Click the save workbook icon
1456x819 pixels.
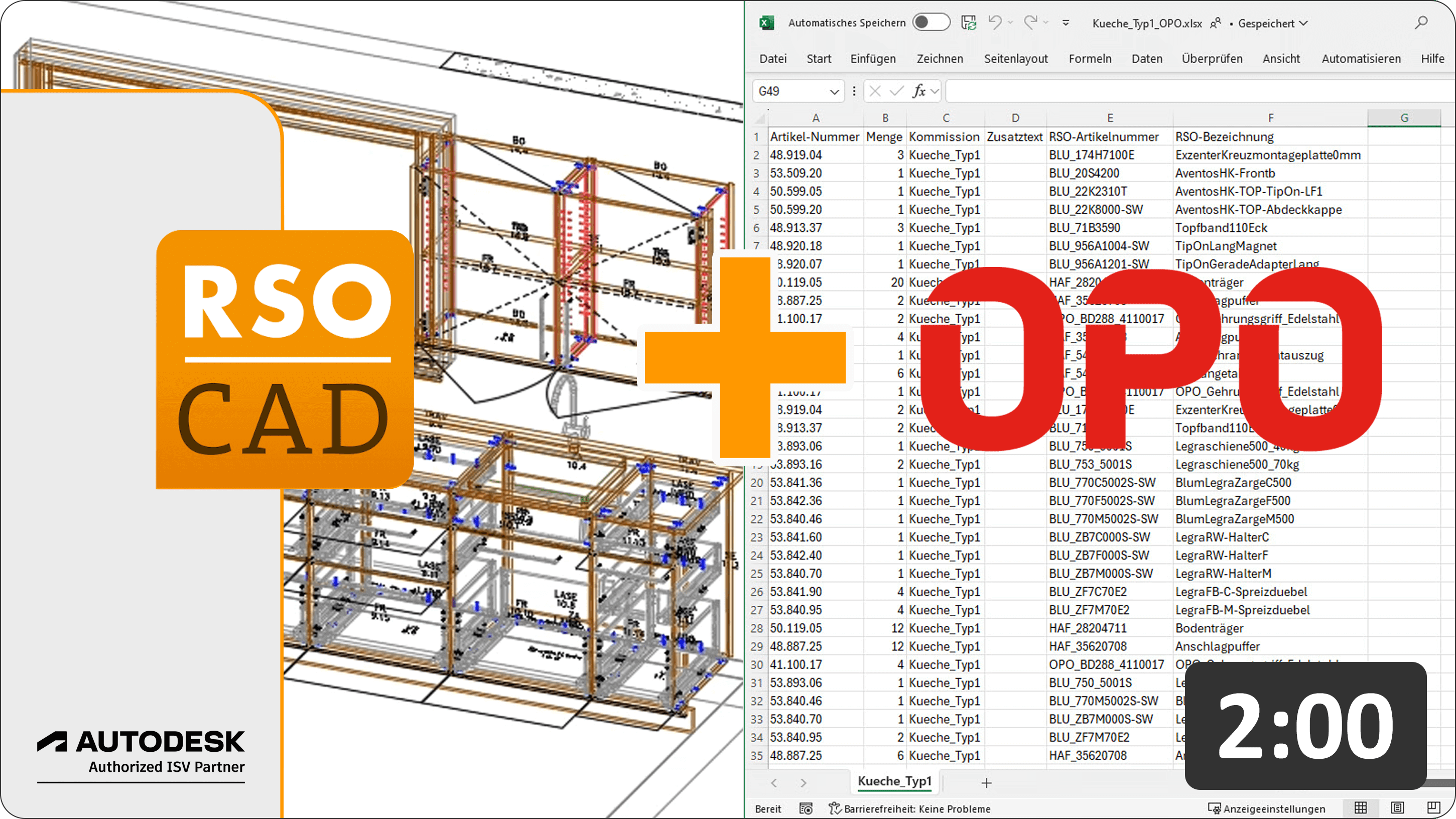(x=968, y=23)
